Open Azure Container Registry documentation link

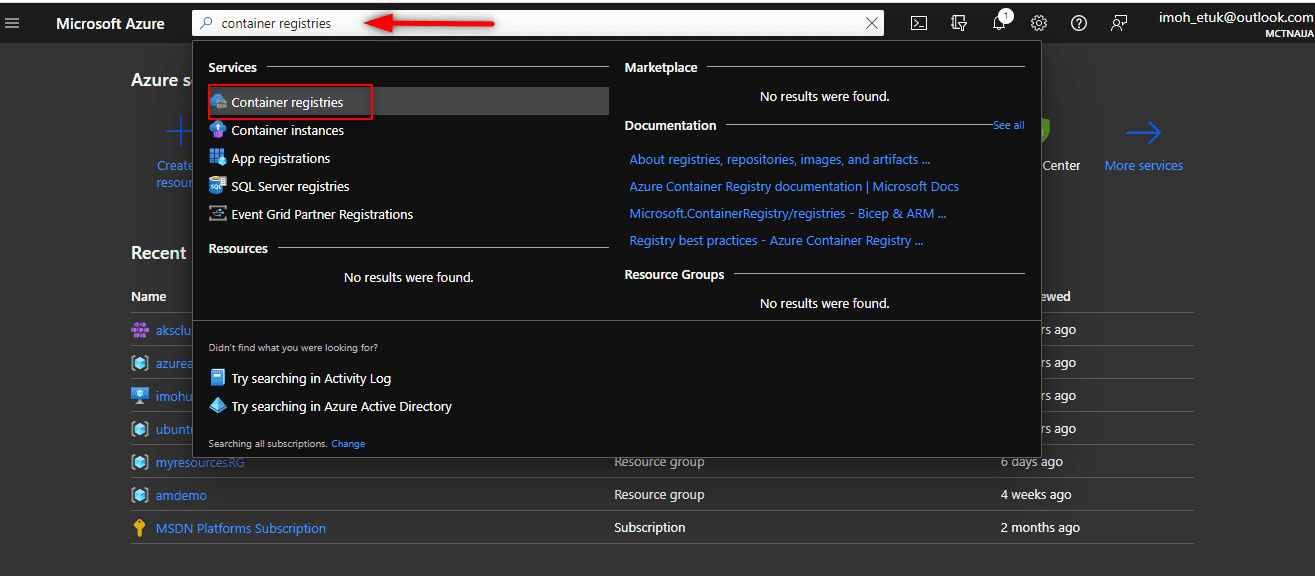pos(794,186)
